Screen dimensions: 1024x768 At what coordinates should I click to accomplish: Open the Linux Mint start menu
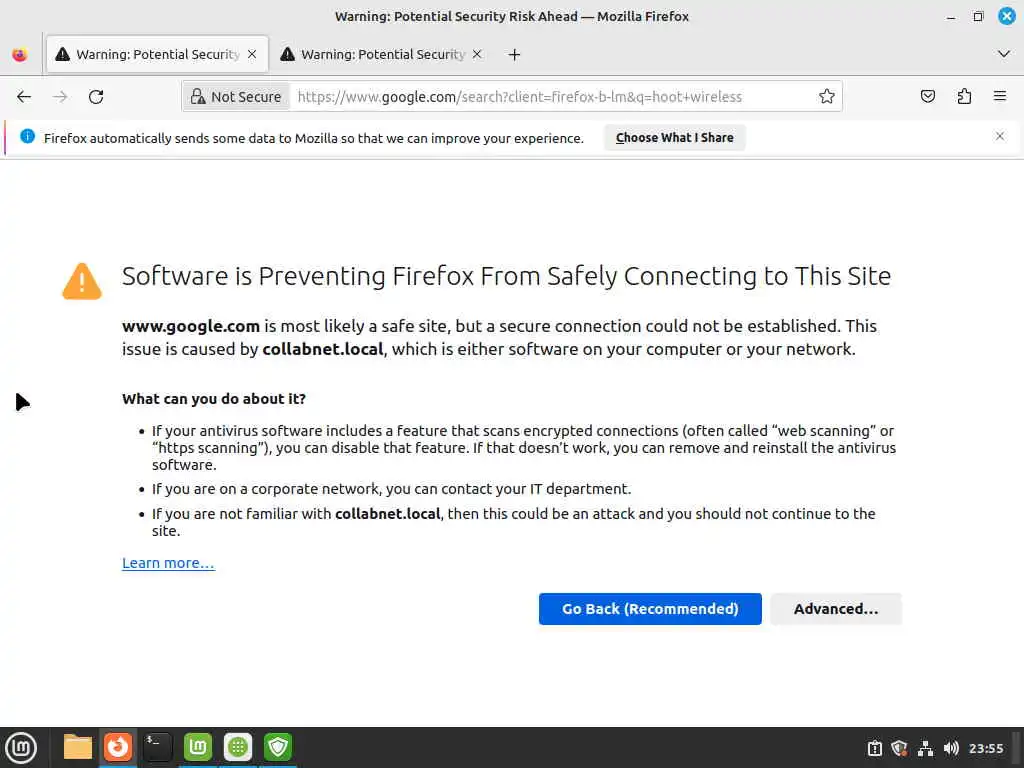click(21, 747)
